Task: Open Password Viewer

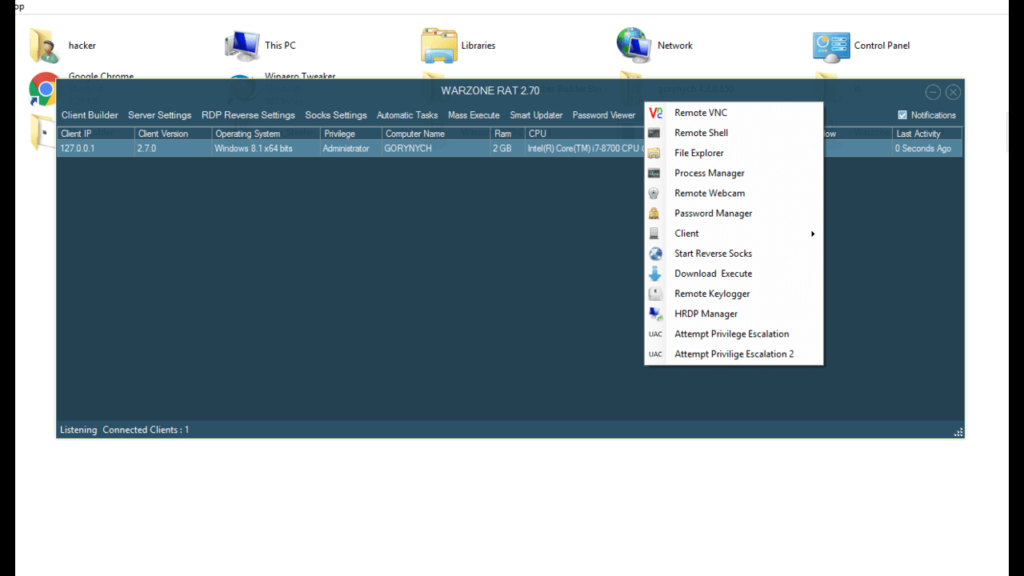Action: pyautogui.click(x=603, y=115)
